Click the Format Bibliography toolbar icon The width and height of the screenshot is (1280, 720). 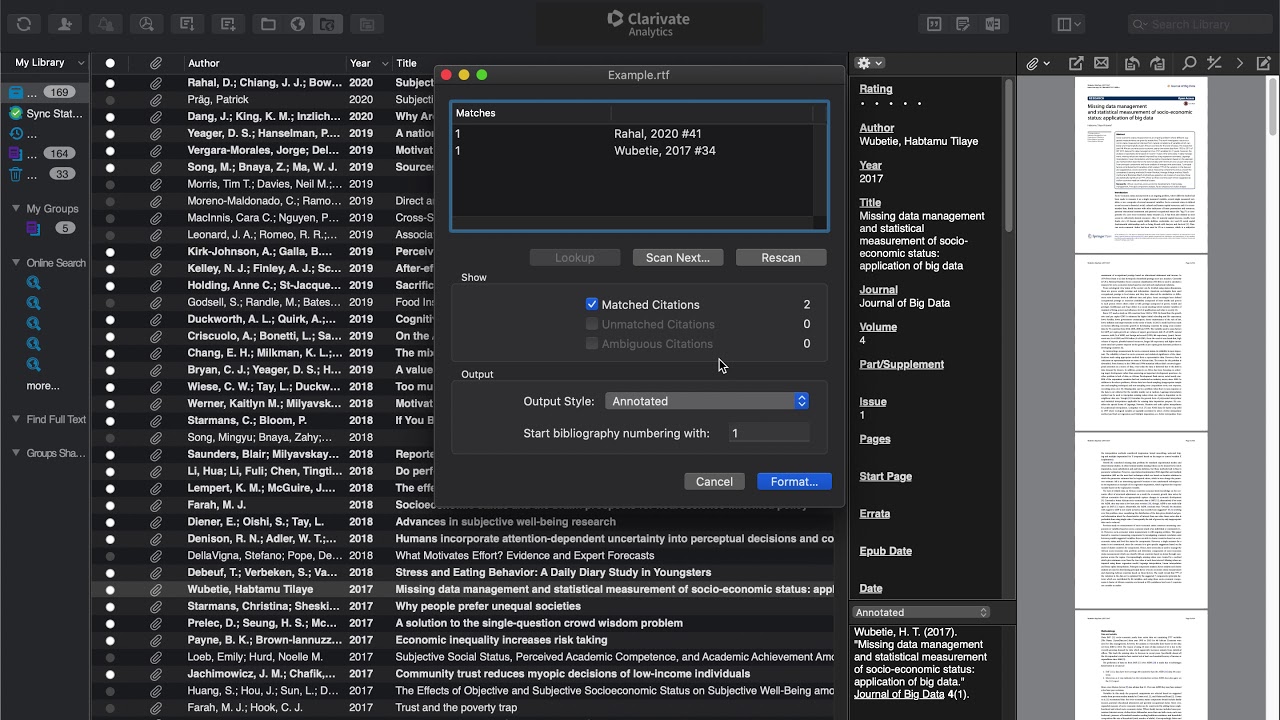[963, 24]
